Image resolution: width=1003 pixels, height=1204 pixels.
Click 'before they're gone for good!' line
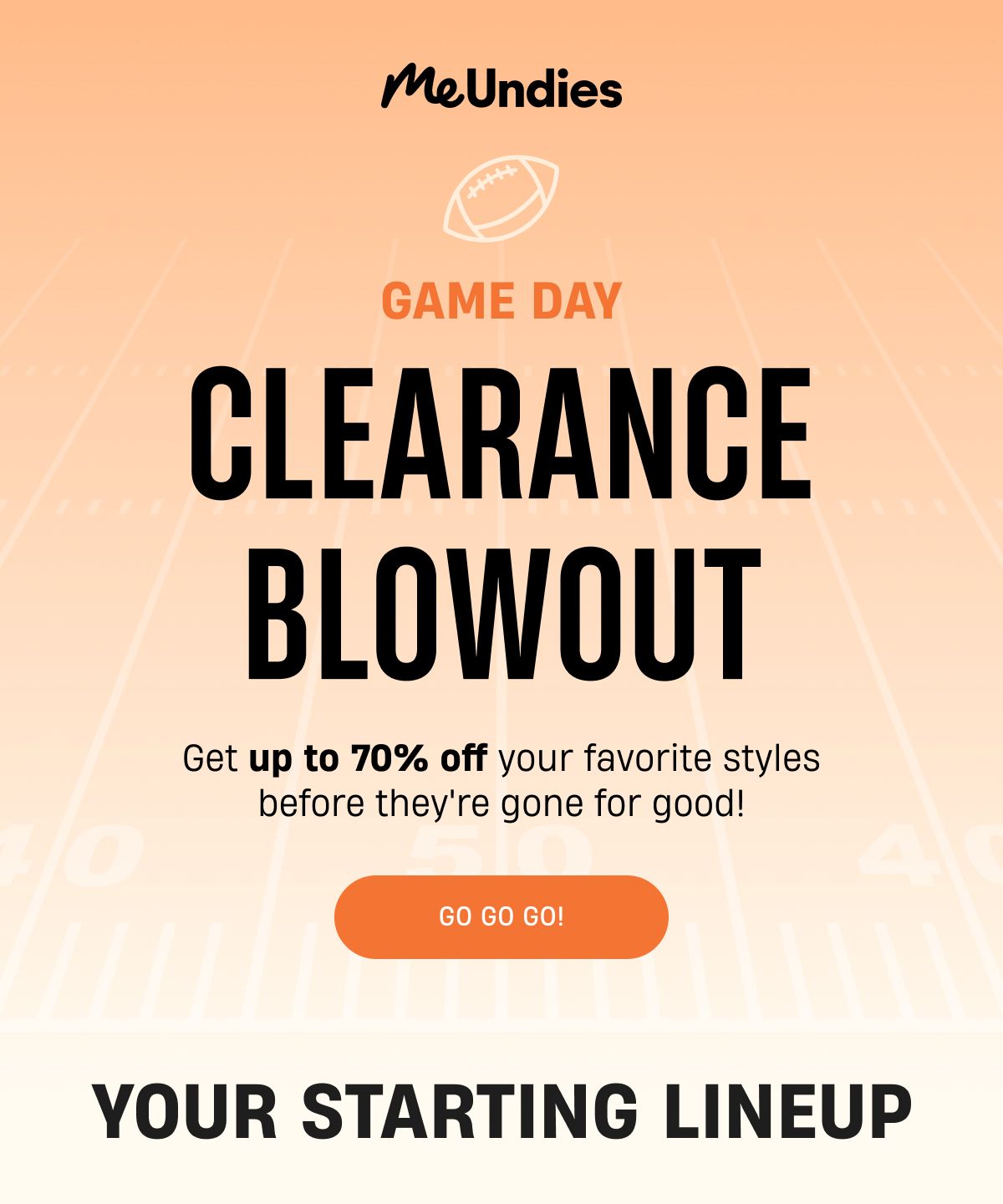(501, 804)
